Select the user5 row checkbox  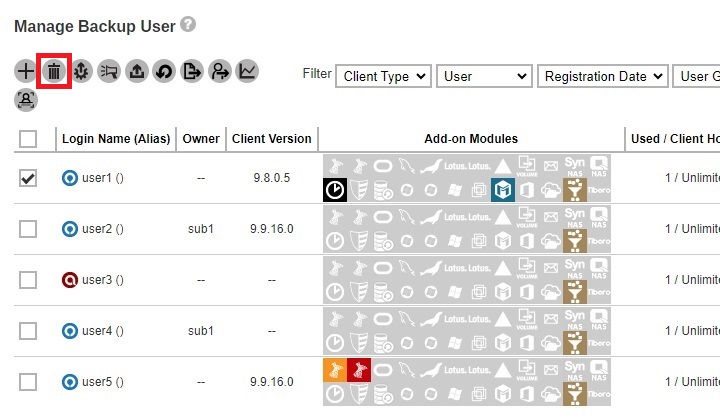28,382
